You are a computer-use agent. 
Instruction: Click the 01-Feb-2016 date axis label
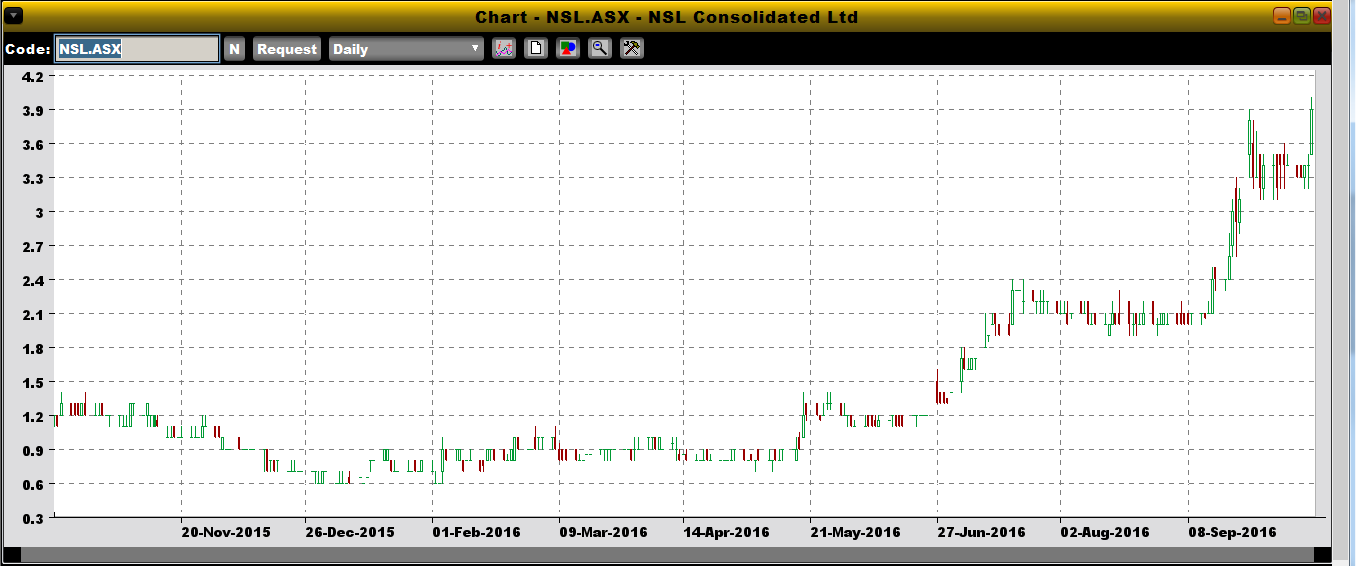476,532
